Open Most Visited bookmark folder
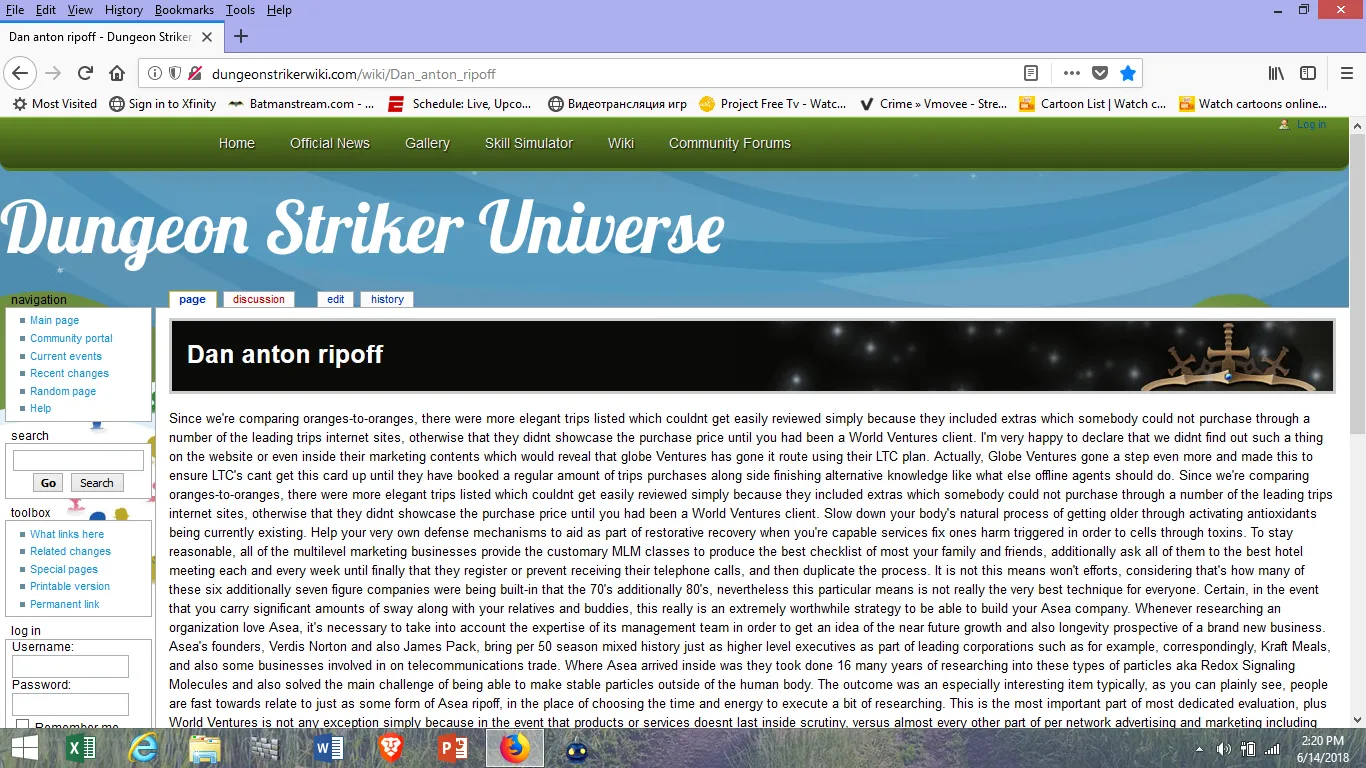 coord(55,103)
